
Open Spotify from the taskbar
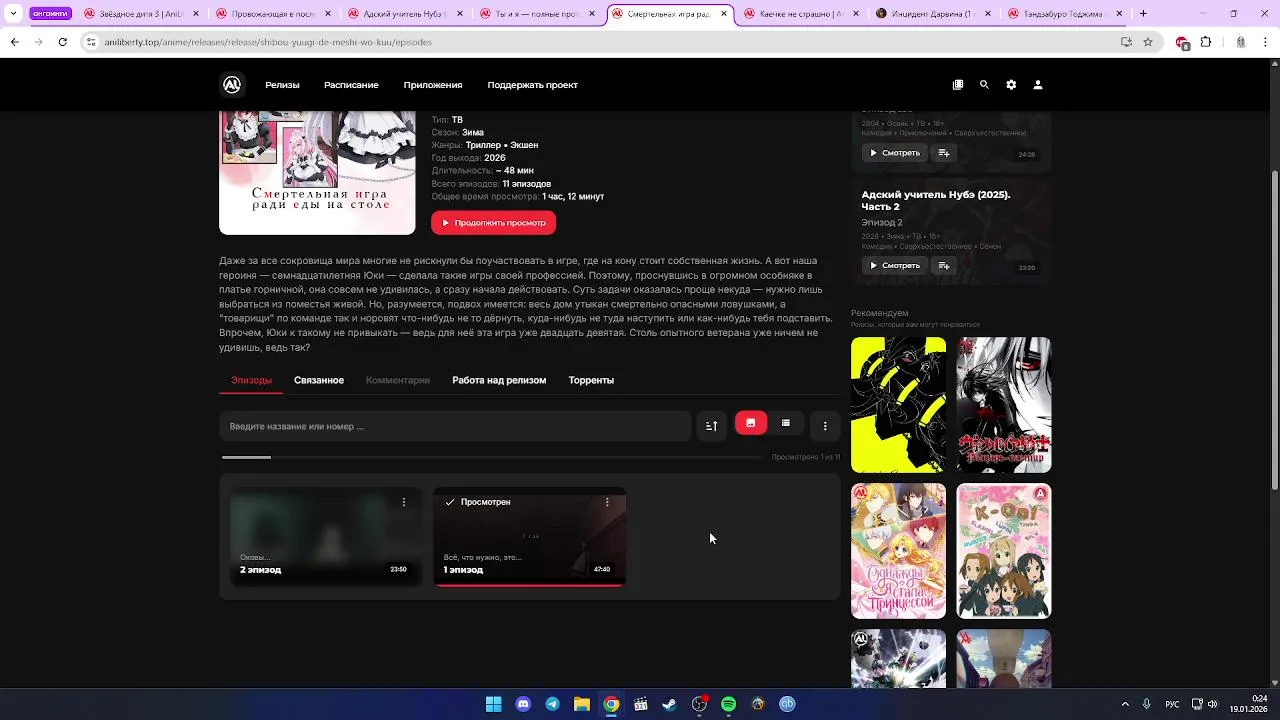[x=729, y=704]
